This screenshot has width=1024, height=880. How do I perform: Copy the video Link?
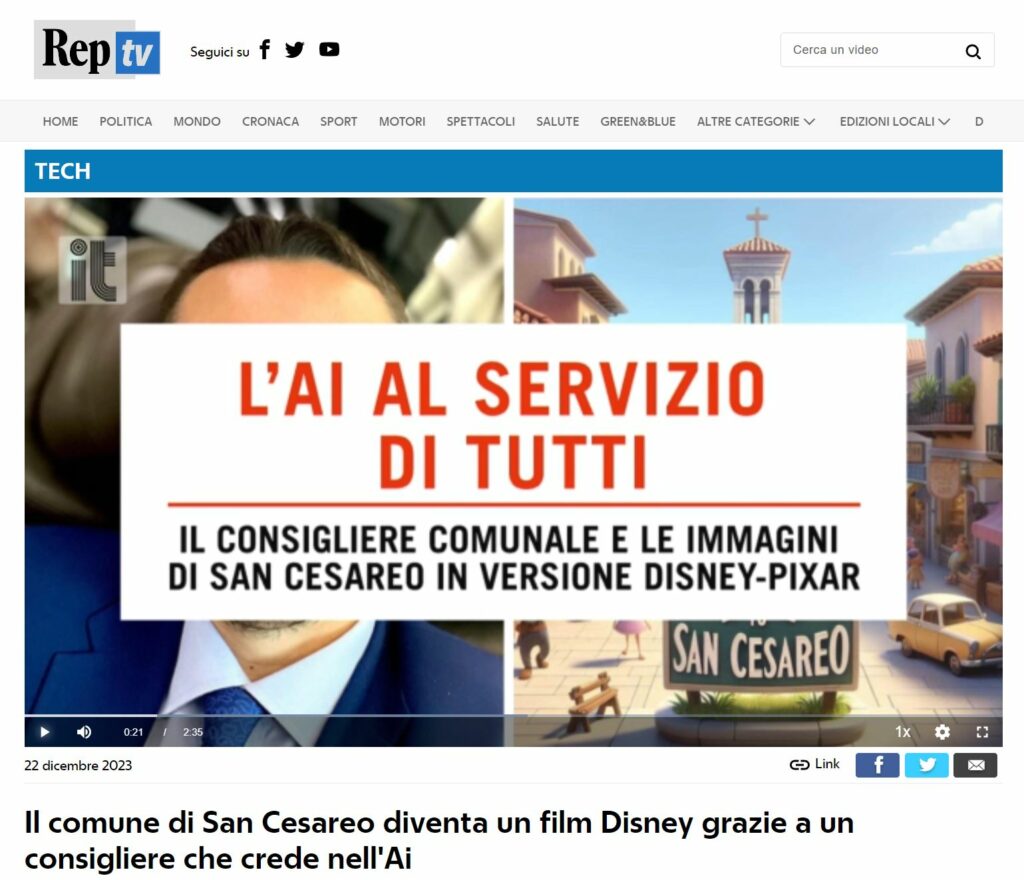[814, 764]
